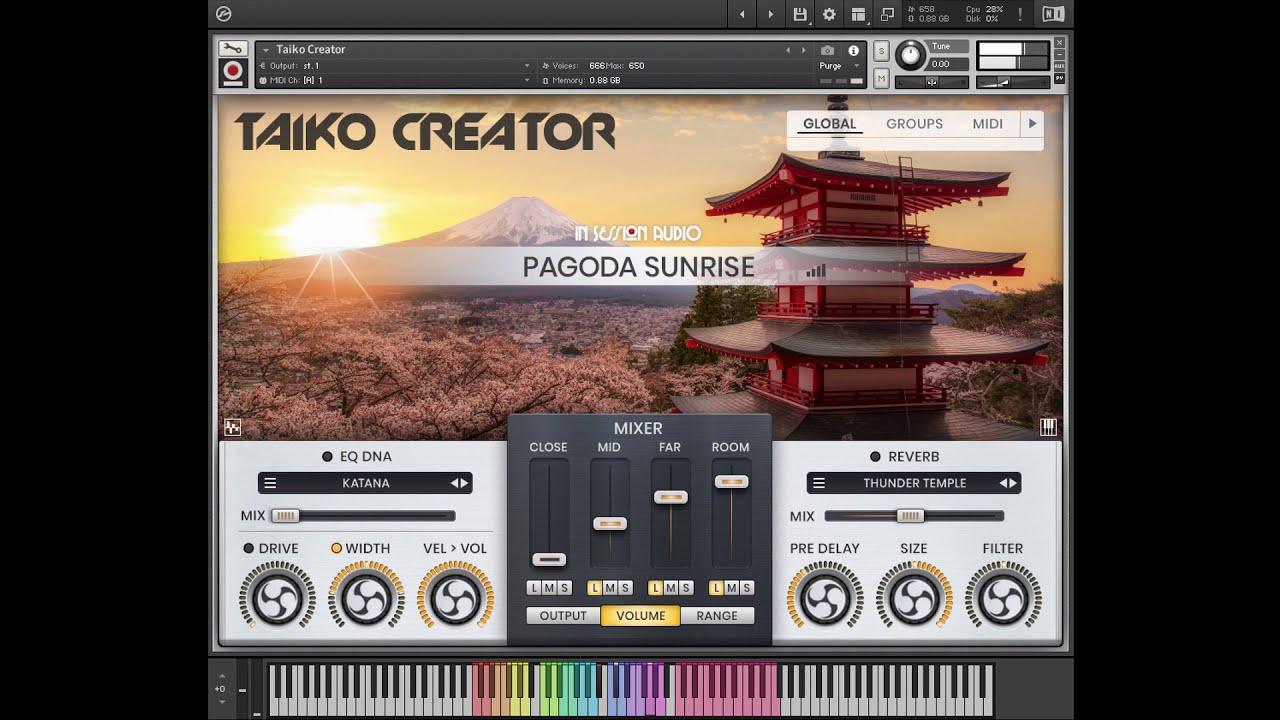Screen dimensions: 1280x720
Task: Go to next instrument arrow next to Taiko Creator
Action: pyautogui.click(x=802, y=50)
